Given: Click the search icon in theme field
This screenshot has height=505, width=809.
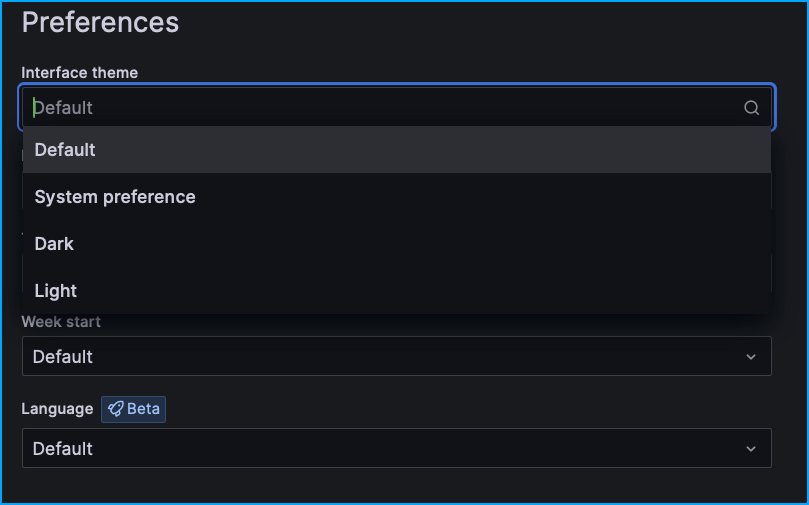Looking at the screenshot, I should click(x=751, y=108).
